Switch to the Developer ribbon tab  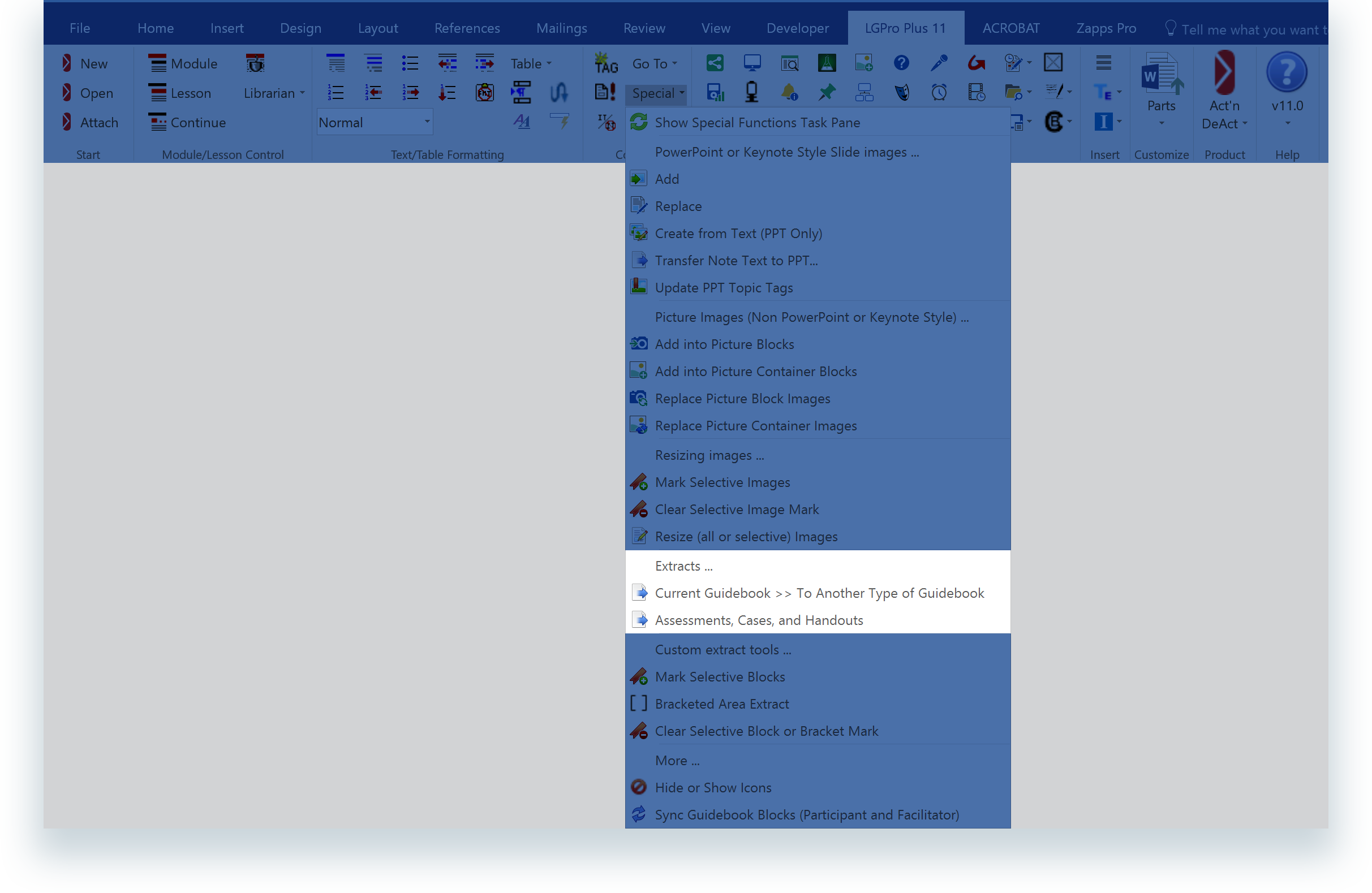(797, 28)
